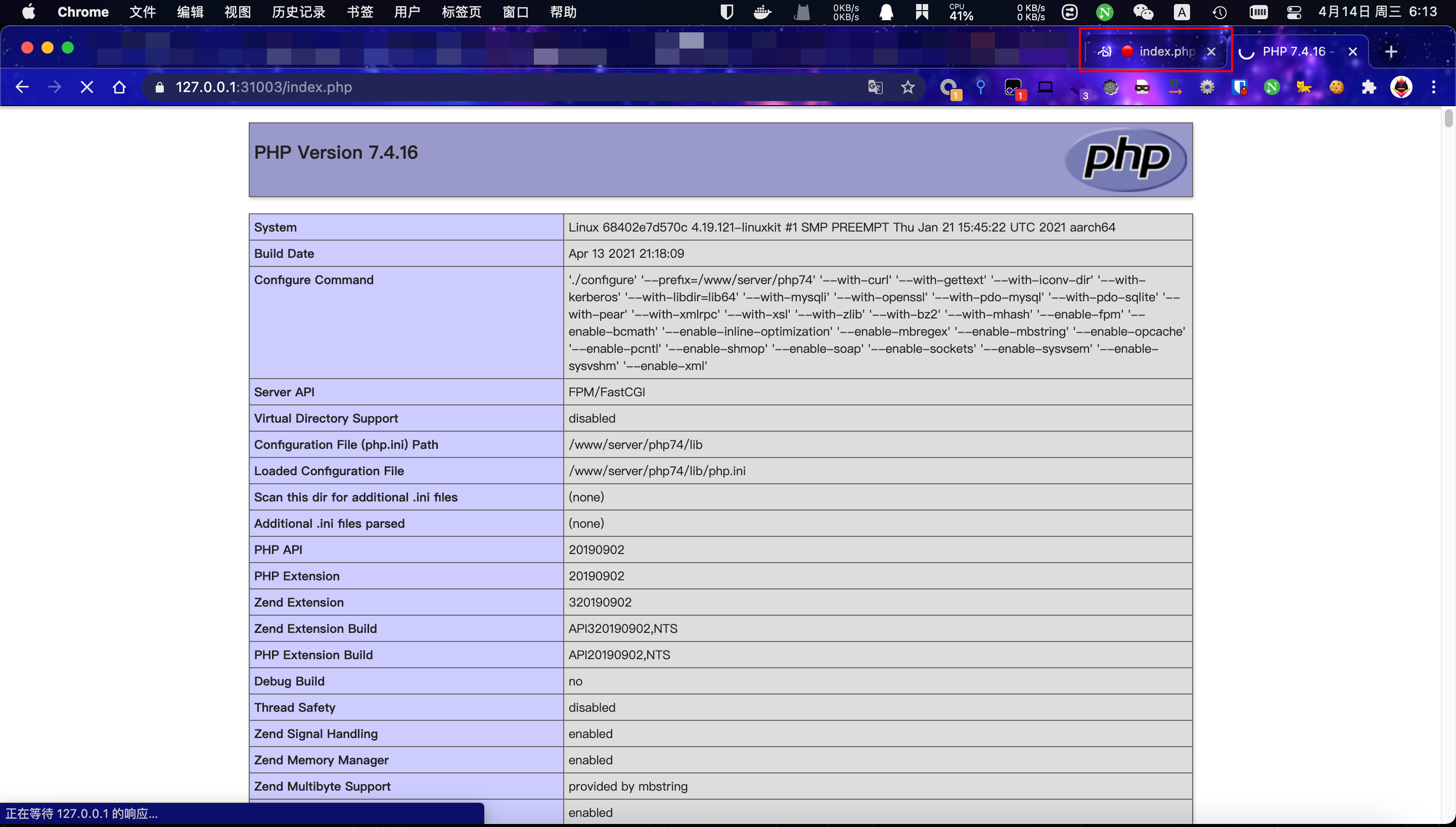This screenshot has height=827, width=1456.
Task: Open a new tab with plus button
Action: click(x=1391, y=52)
